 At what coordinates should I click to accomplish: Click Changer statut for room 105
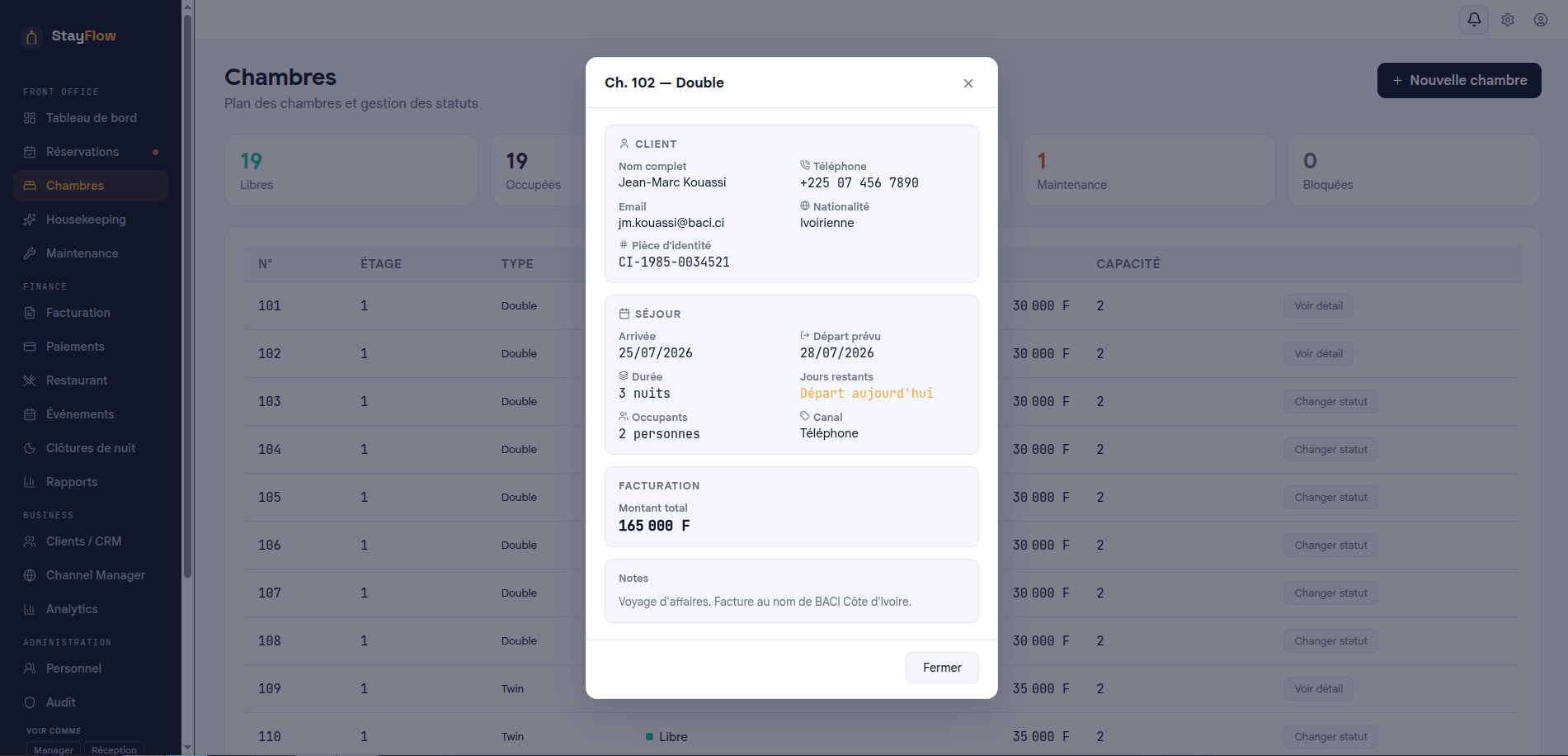1330,498
